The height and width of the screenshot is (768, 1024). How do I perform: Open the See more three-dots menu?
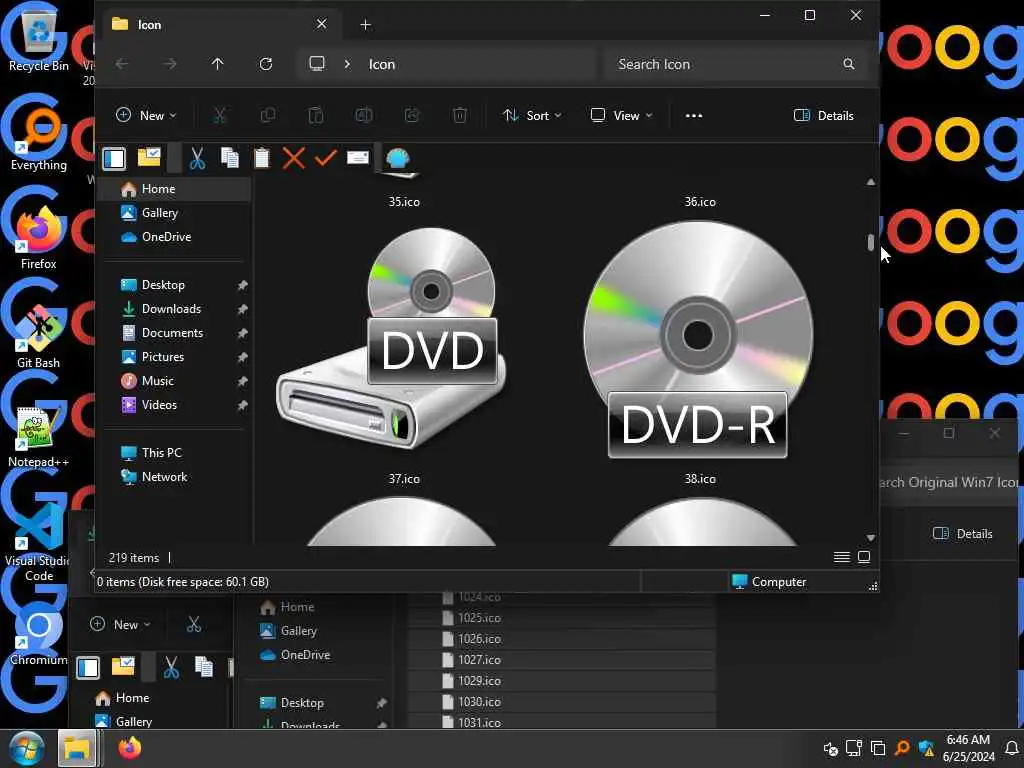click(694, 116)
